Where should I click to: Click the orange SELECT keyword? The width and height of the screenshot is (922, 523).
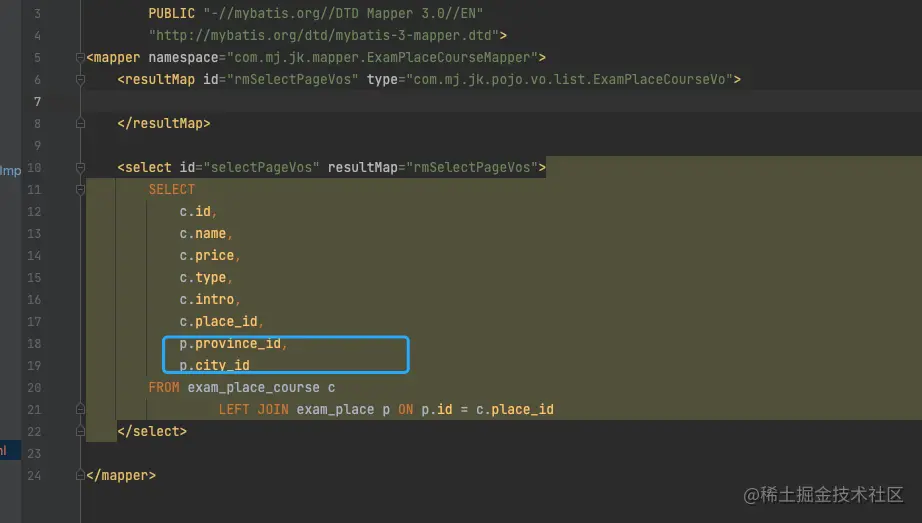coord(171,189)
